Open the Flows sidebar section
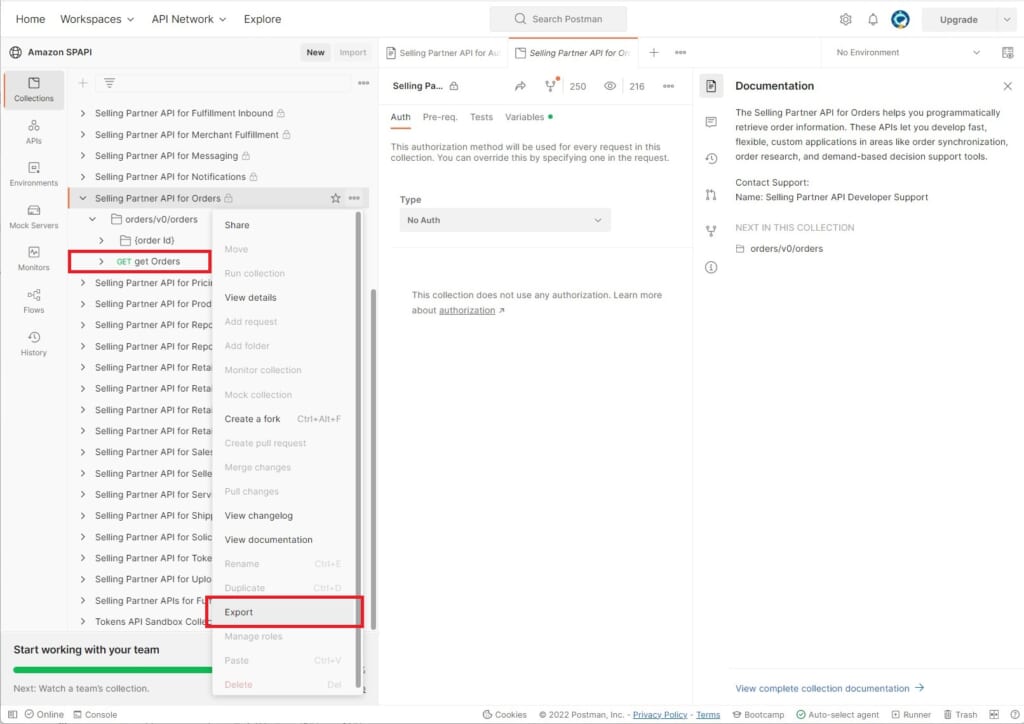Image resolution: width=1024 pixels, height=724 pixels. (x=34, y=301)
